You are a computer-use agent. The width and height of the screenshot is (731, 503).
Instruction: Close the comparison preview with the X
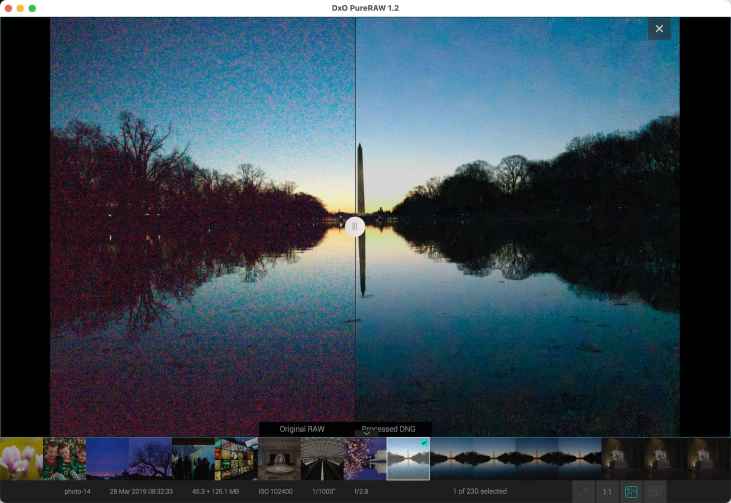(x=658, y=29)
